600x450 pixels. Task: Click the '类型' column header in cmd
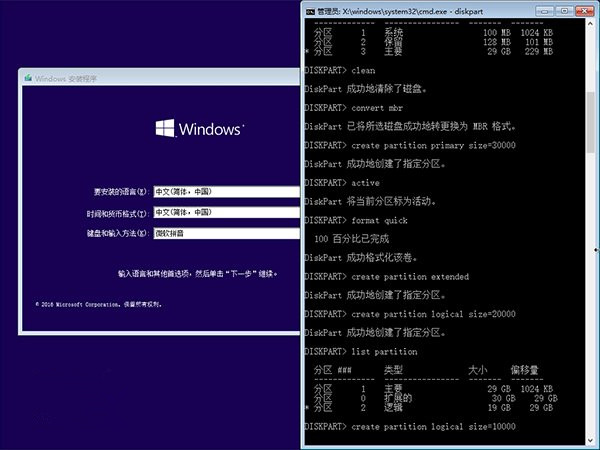pos(393,370)
